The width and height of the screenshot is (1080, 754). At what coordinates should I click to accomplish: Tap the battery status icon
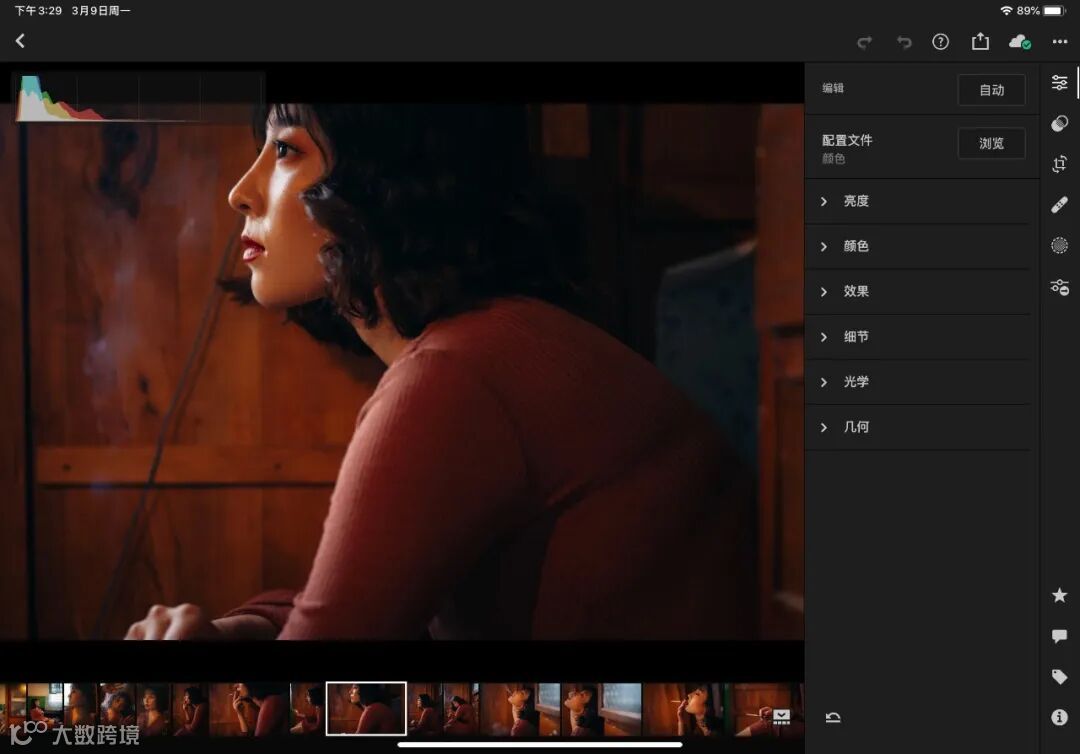pyautogui.click(x=1055, y=10)
